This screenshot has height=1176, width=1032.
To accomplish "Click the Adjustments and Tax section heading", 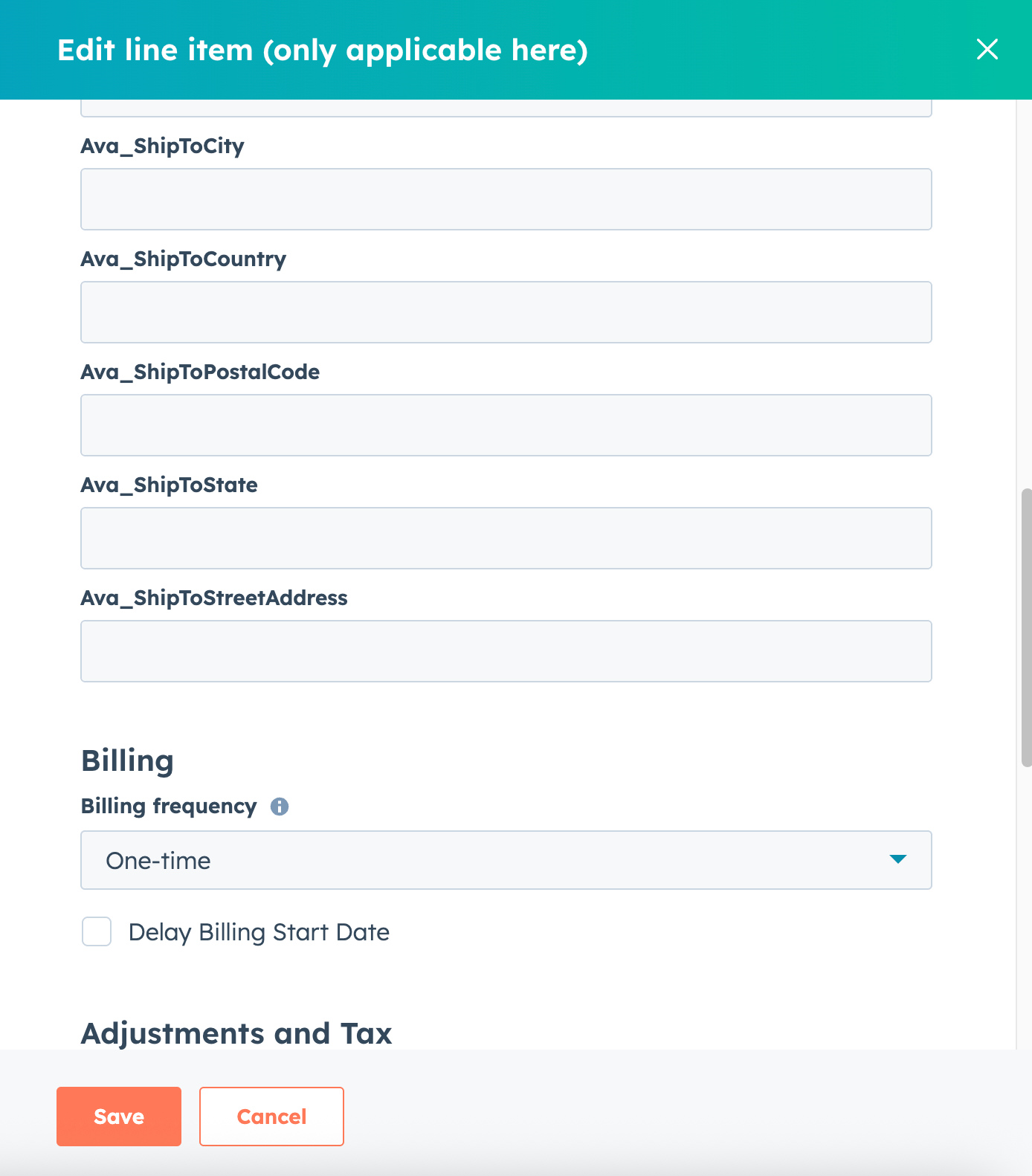I will click(236, 1033).
